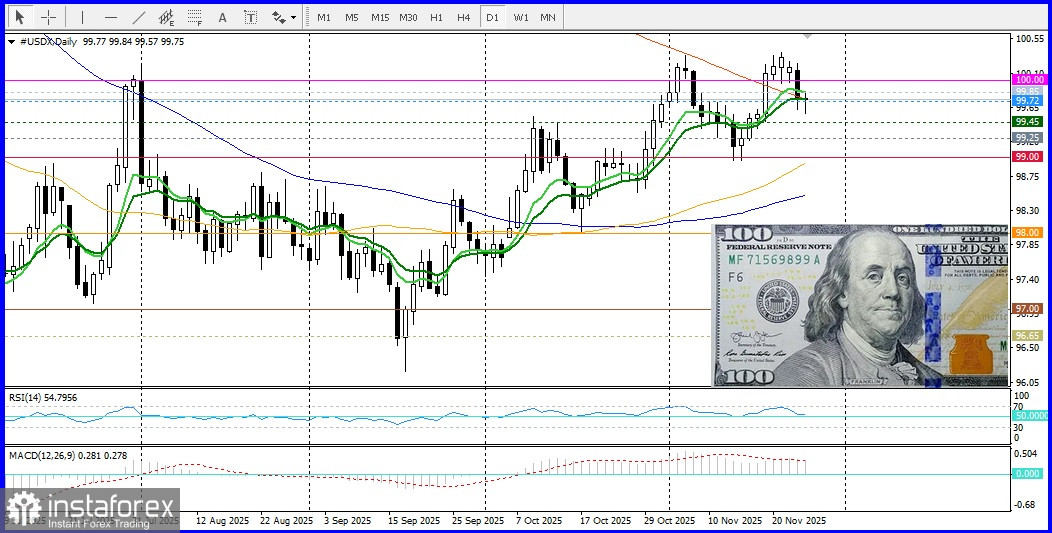Switch to H4 timeframe

click(464, 17)
